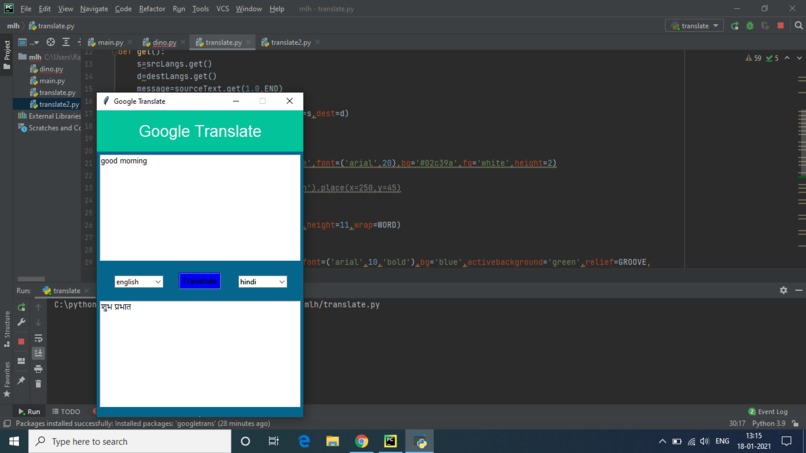Click the locate/scroll-from-source target icon
Viewport: 806px width, 453px height.
pos(50,42)
